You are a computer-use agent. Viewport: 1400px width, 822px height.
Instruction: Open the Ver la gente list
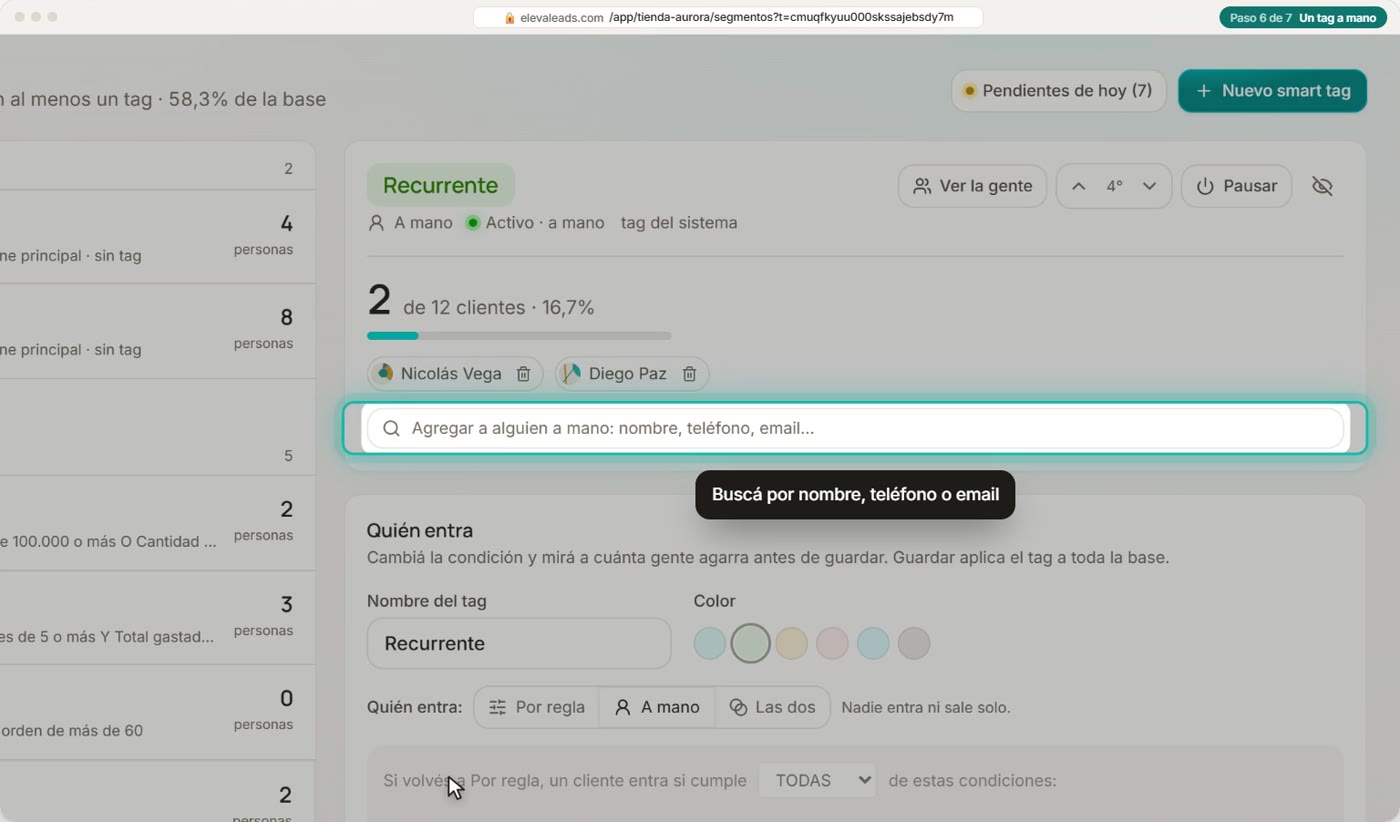(x=972, y=186)
